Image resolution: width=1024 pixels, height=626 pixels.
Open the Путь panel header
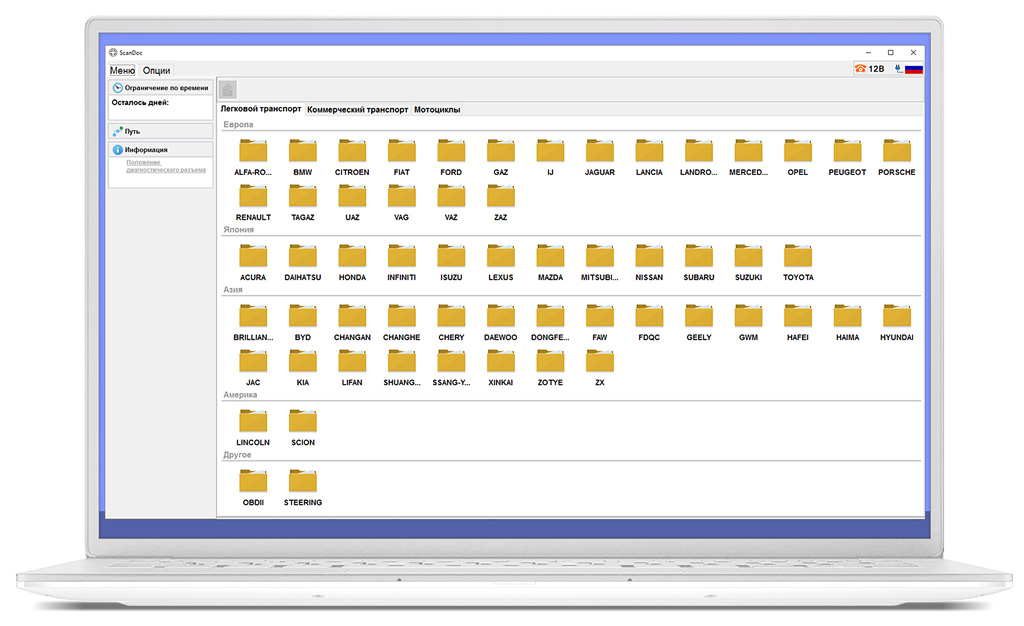coord(161,131)
